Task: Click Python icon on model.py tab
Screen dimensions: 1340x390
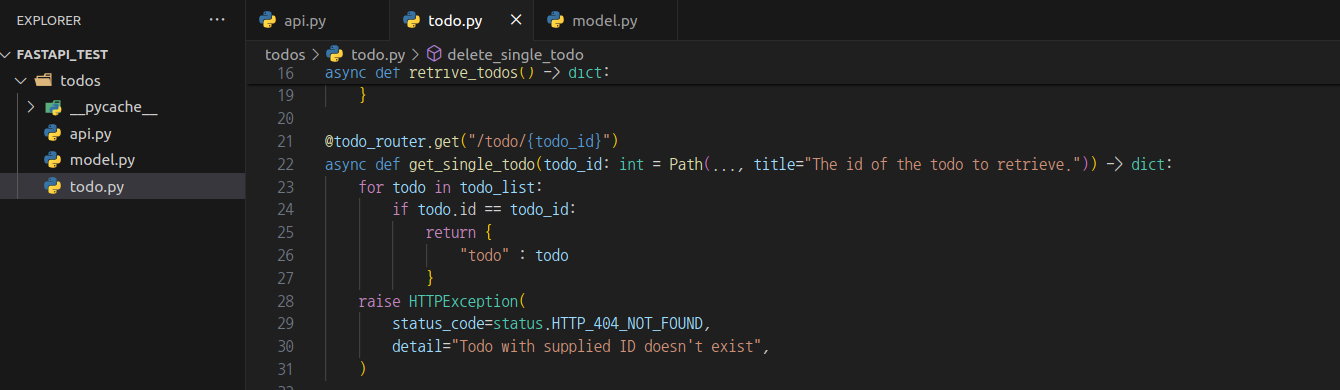Action: [555, 20]
